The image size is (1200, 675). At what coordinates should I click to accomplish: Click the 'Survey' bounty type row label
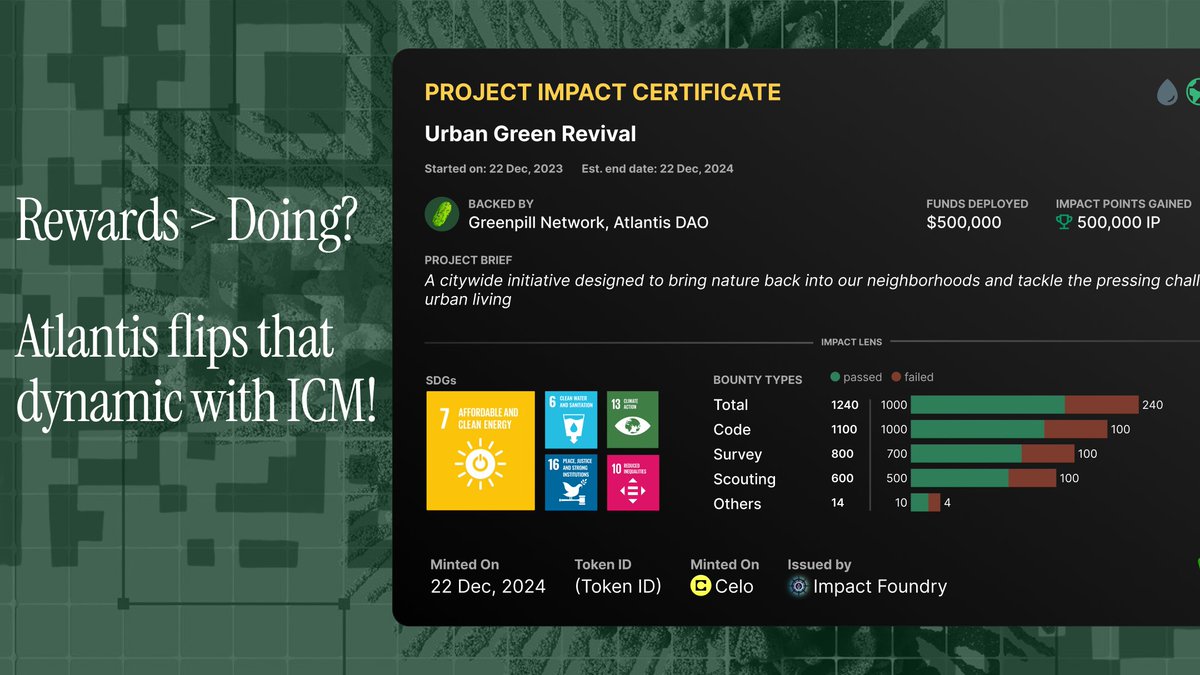(738, 455)
